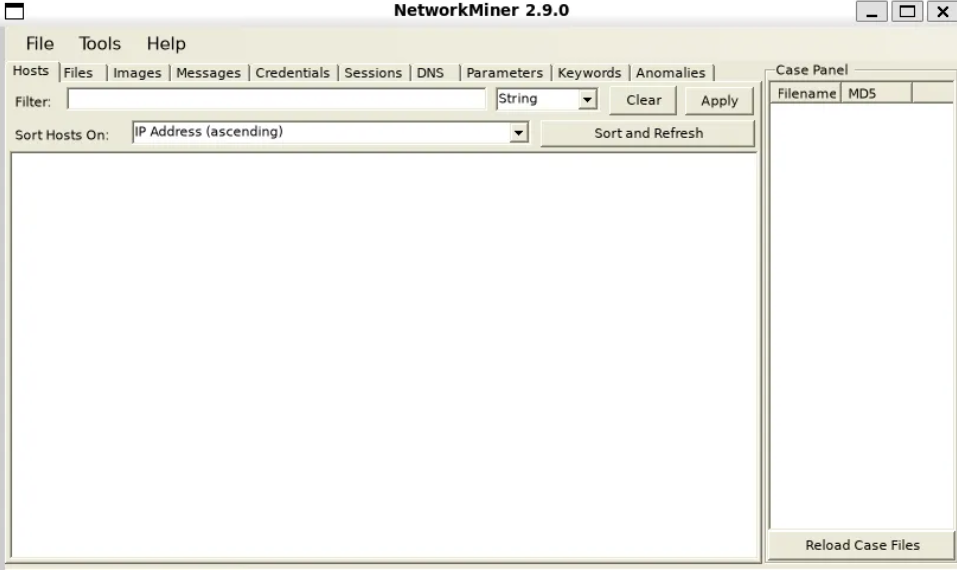This screenshot has height=570, width=957.
Task: Switch to the Anomalies tab
Action: click(x=671, y=73)
